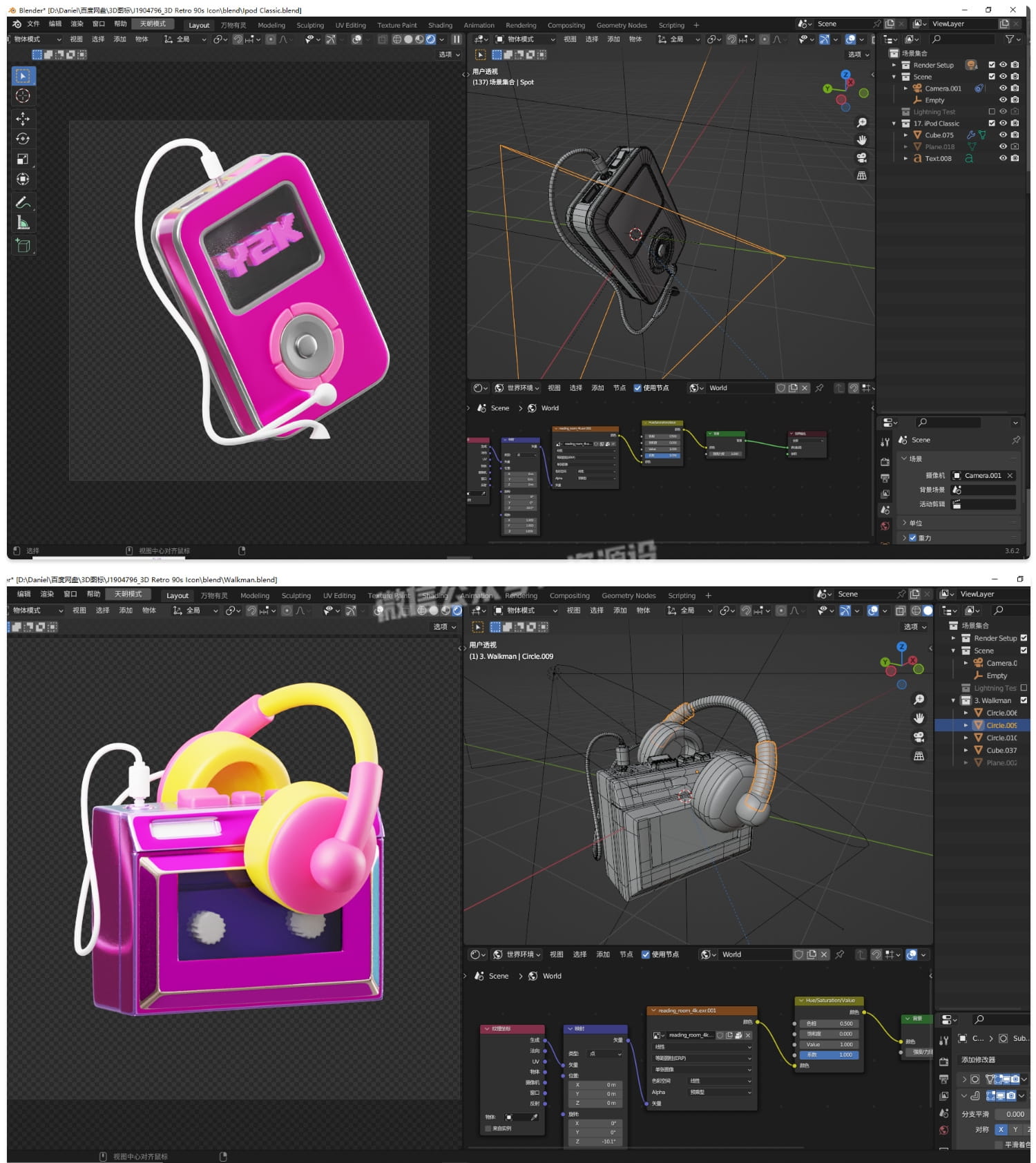Collapse the 17. iPod Classic collection
This screenshot has width=1036, height=1163.
(894, 124)
